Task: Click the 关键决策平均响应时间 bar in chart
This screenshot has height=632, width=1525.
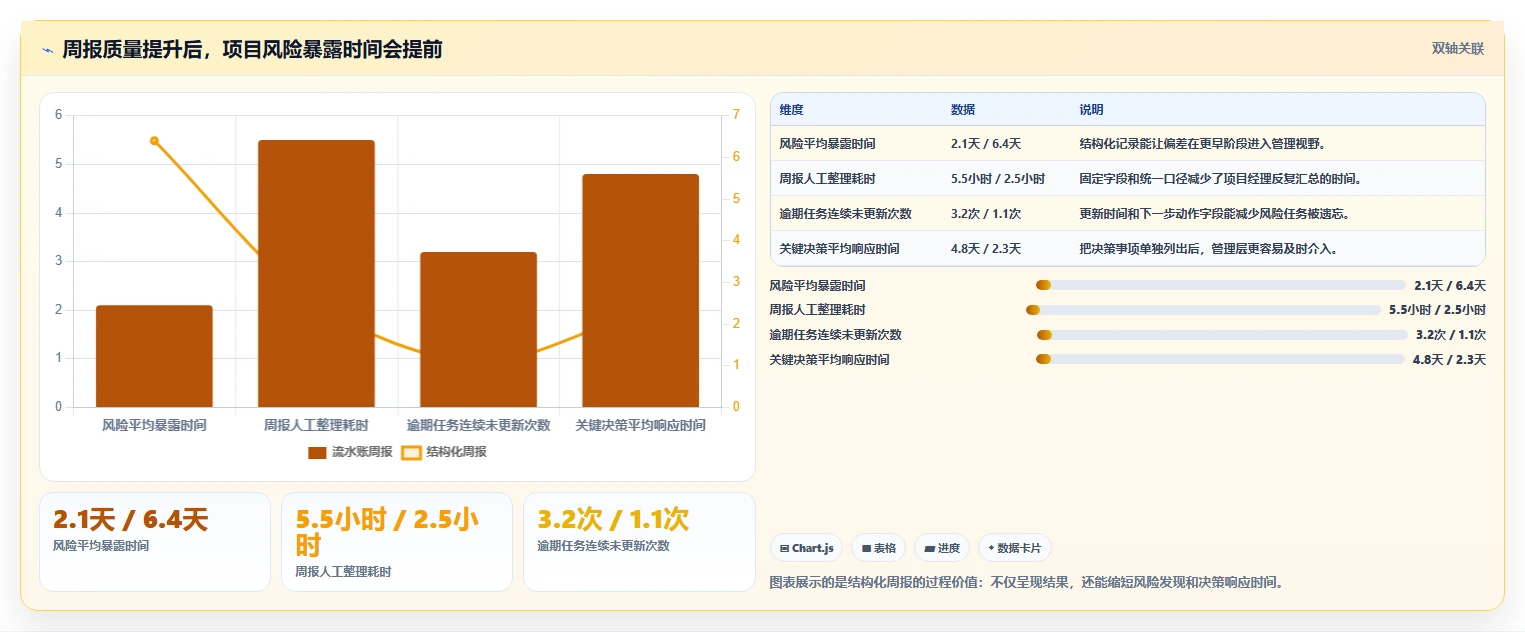Action: pos(640,290)
